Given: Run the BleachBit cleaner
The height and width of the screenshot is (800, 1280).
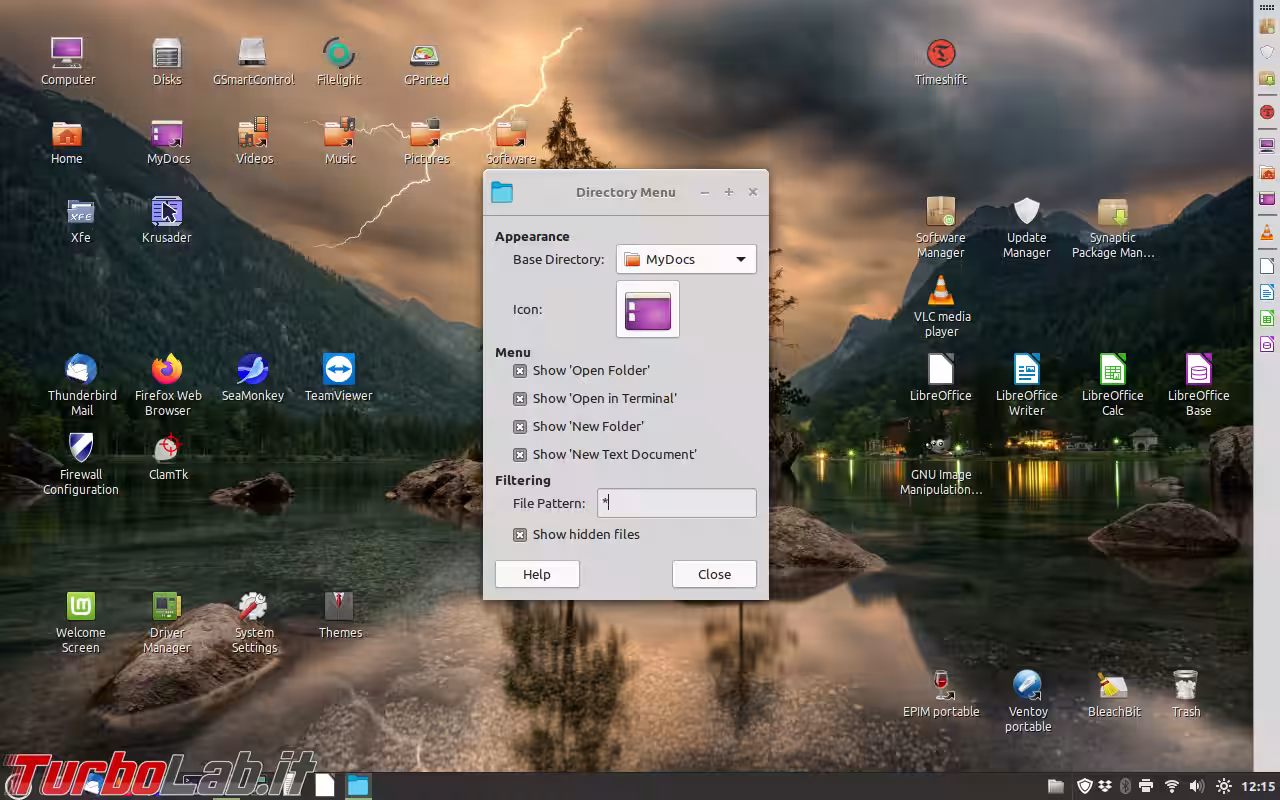Looking at the screenshot, I should coord(1113,685).
